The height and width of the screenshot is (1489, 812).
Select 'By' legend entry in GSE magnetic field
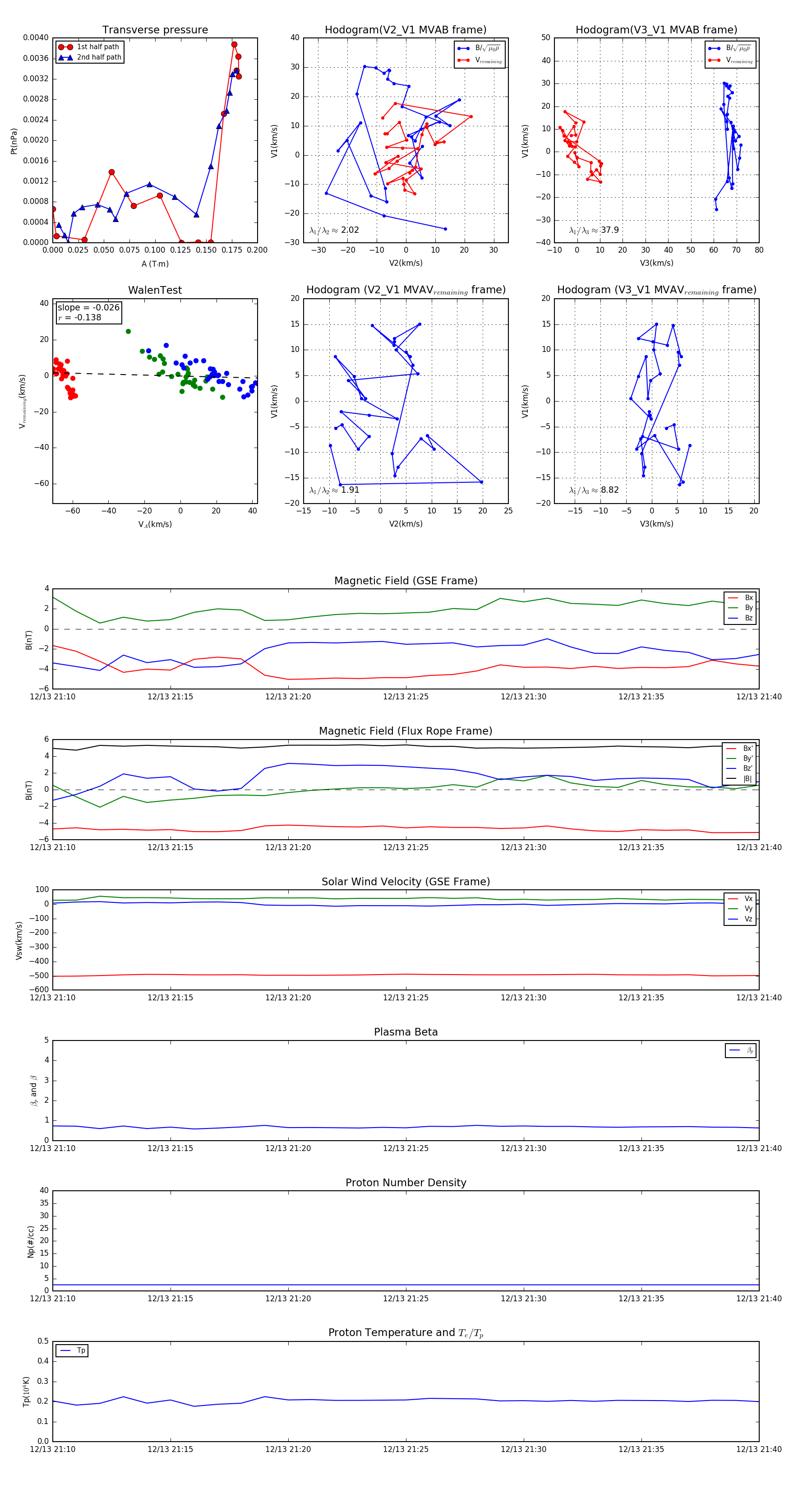tap(740, 608)
